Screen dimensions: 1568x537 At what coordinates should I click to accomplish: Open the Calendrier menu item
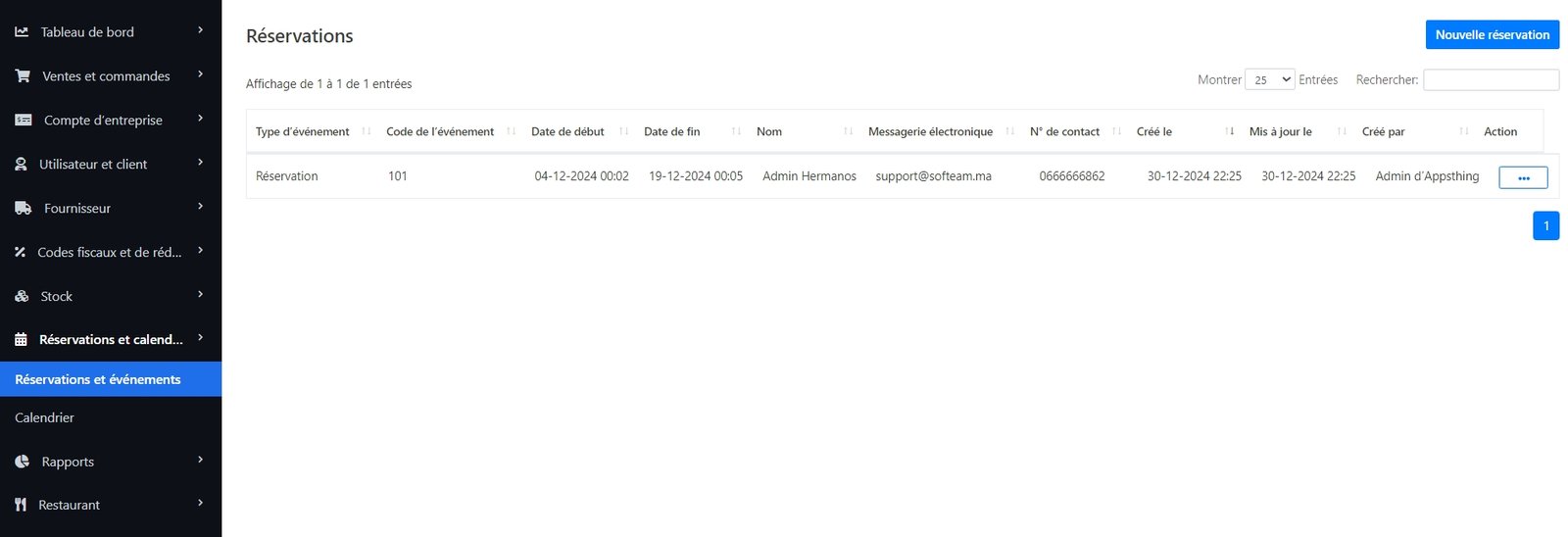(45, 417)
